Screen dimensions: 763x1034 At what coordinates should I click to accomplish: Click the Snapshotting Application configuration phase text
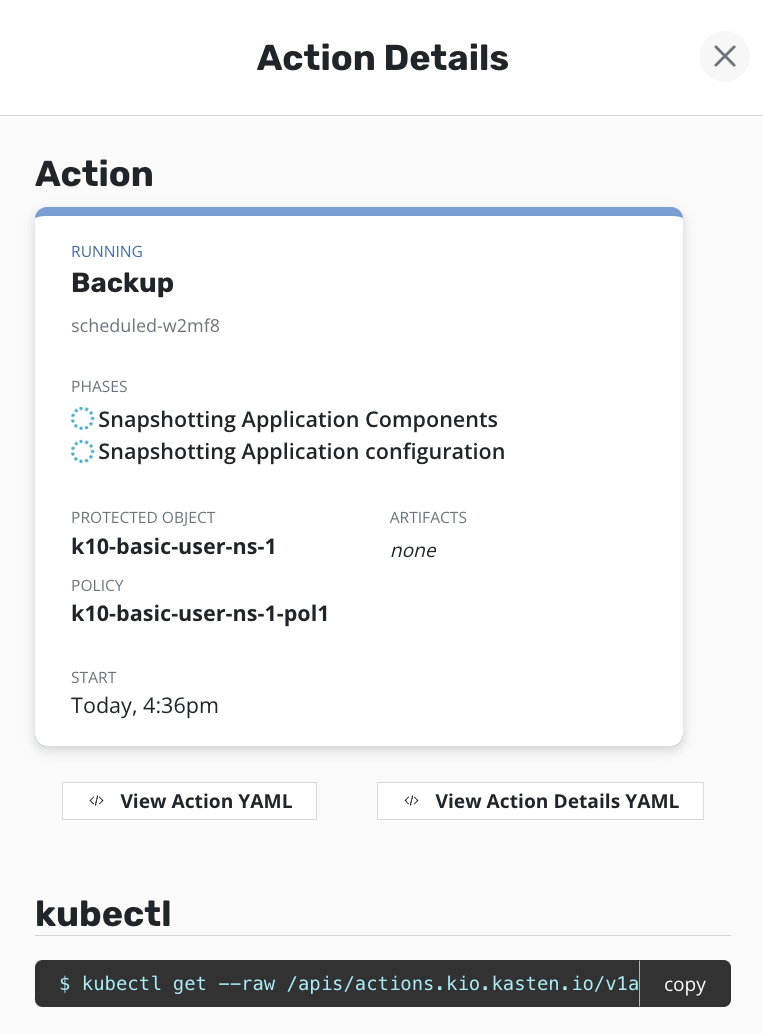[x=301, y=452]
